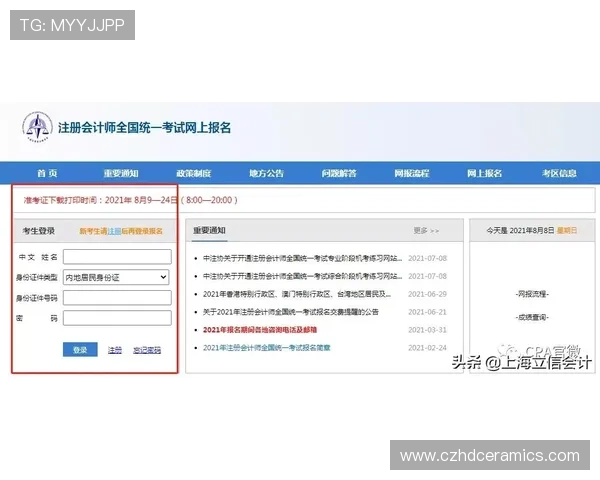Open 问题解答 navigation item
The width and height of the screenshot is (600, 480).
click(339, 173)
